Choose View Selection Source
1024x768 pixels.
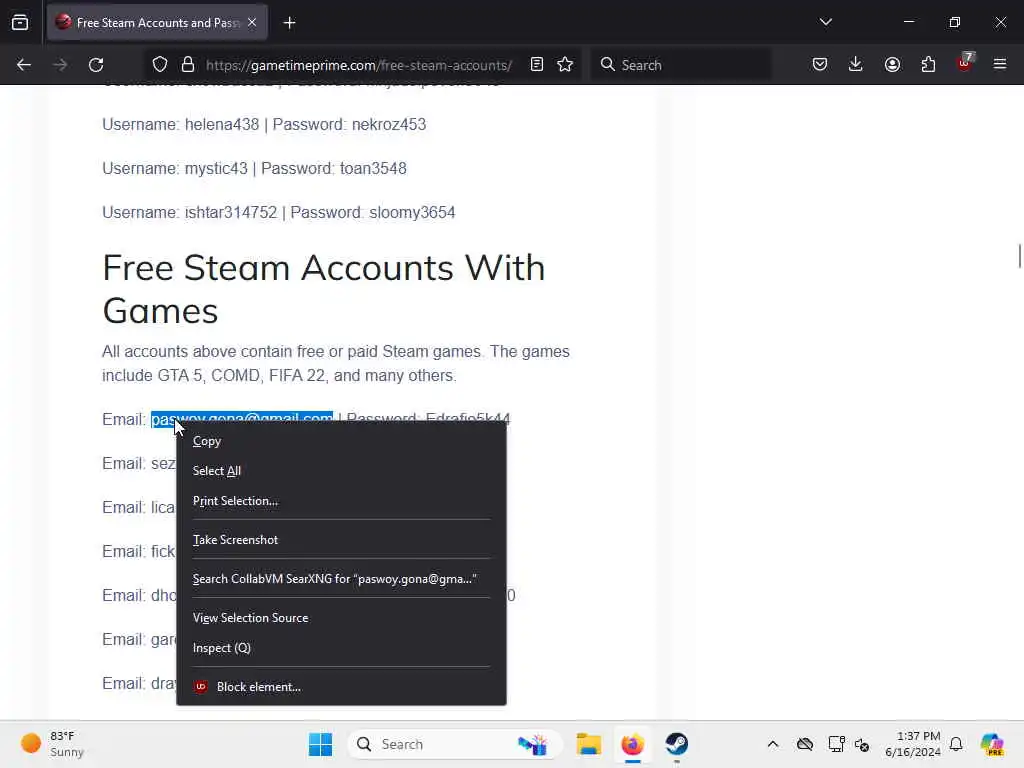[x=341, y=618]
